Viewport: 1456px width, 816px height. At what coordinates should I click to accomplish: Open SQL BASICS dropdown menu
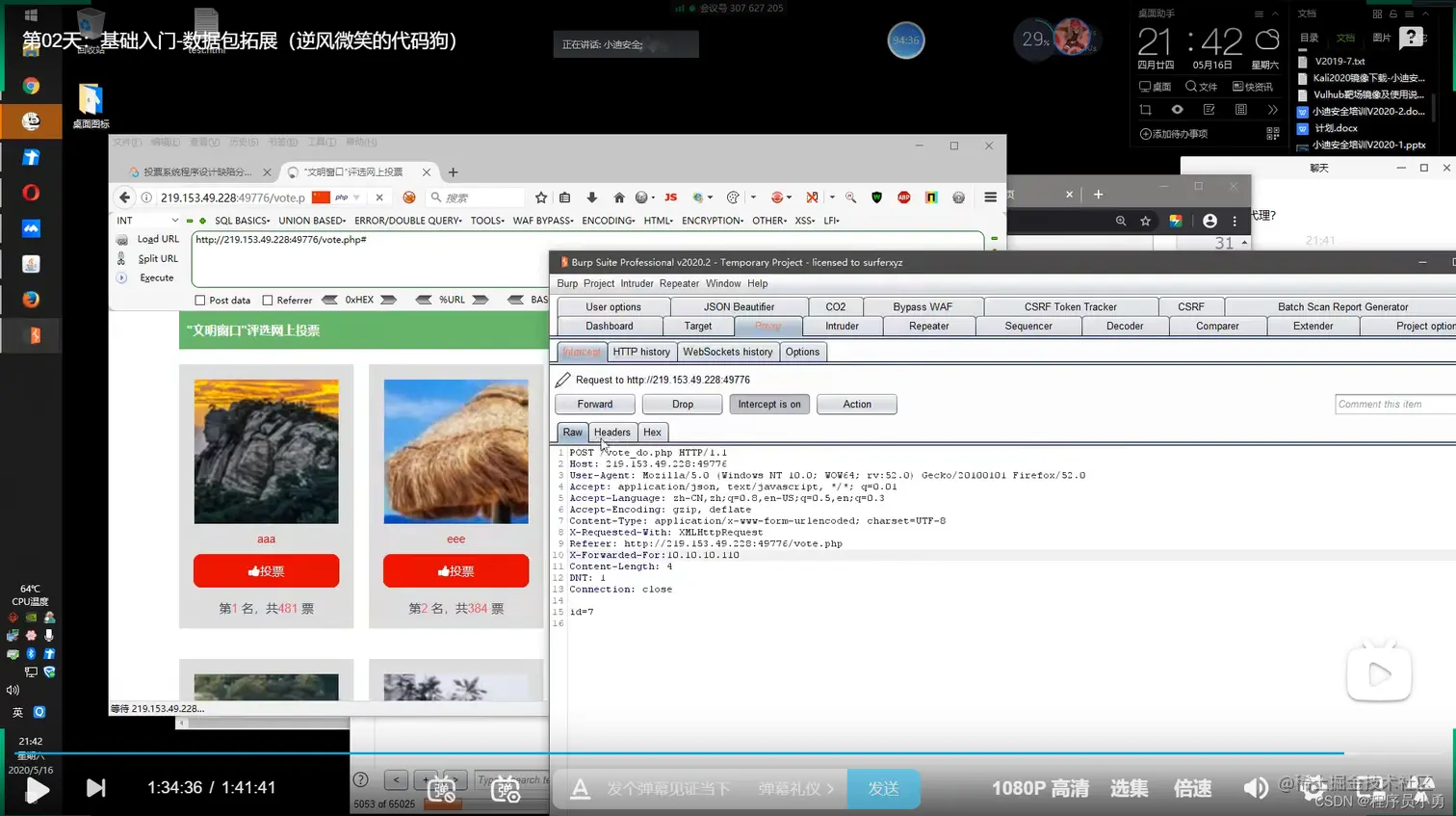pyautogui.click(x=242, y=221)
